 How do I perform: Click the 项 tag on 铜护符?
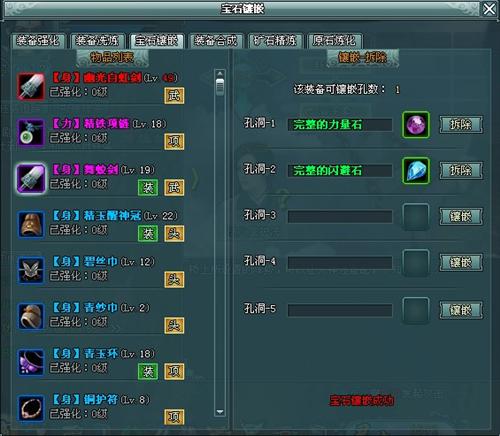(x=174, y=417)
